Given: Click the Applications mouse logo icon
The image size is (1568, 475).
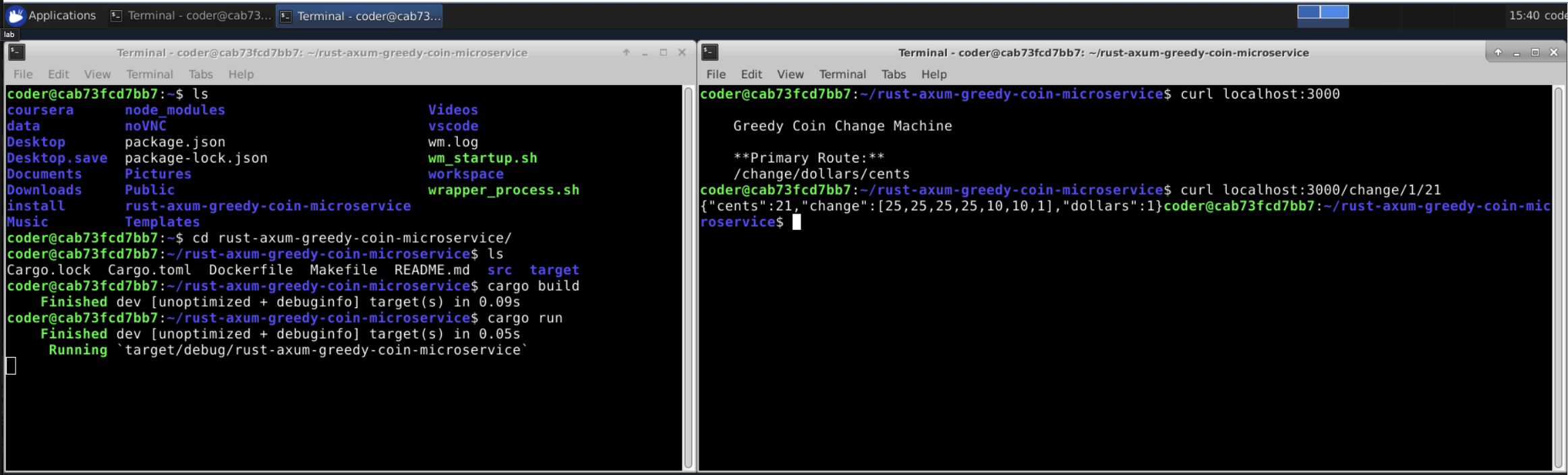Looking at the screenshot, I should [x=16, y=15].
